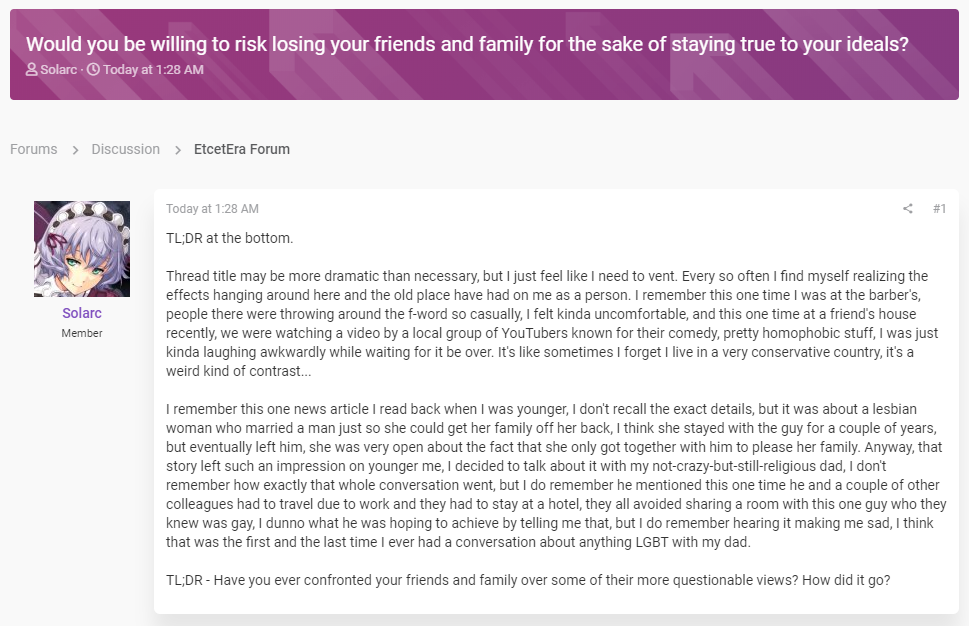Navigate to the Discussion breadcrumb
Screen dimensions: 969x626
click(x=125, y=149)
